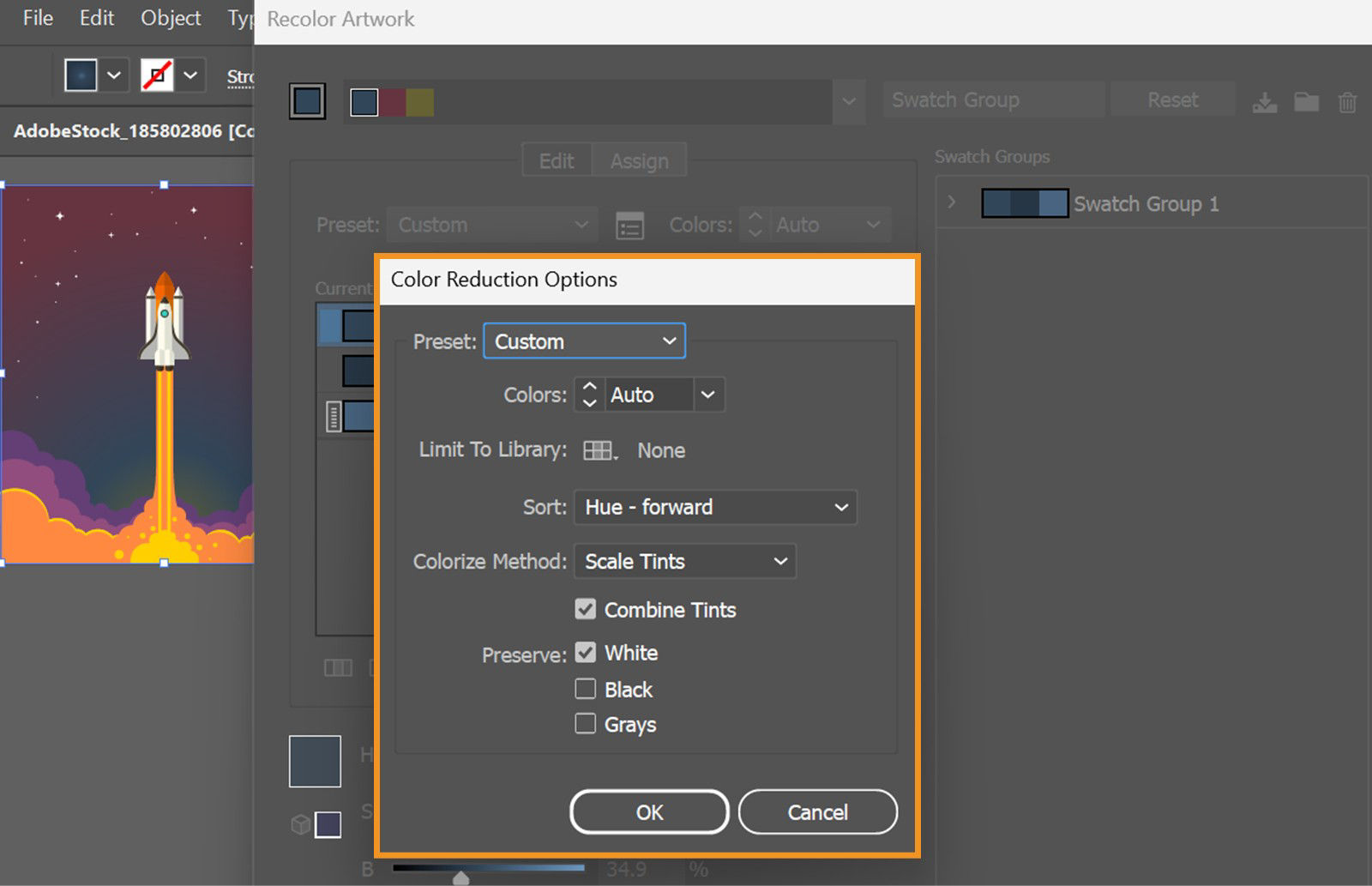This screenshot has height=886, width=1372.
Task: Disable White preservation
Action: tap(586, 652)
